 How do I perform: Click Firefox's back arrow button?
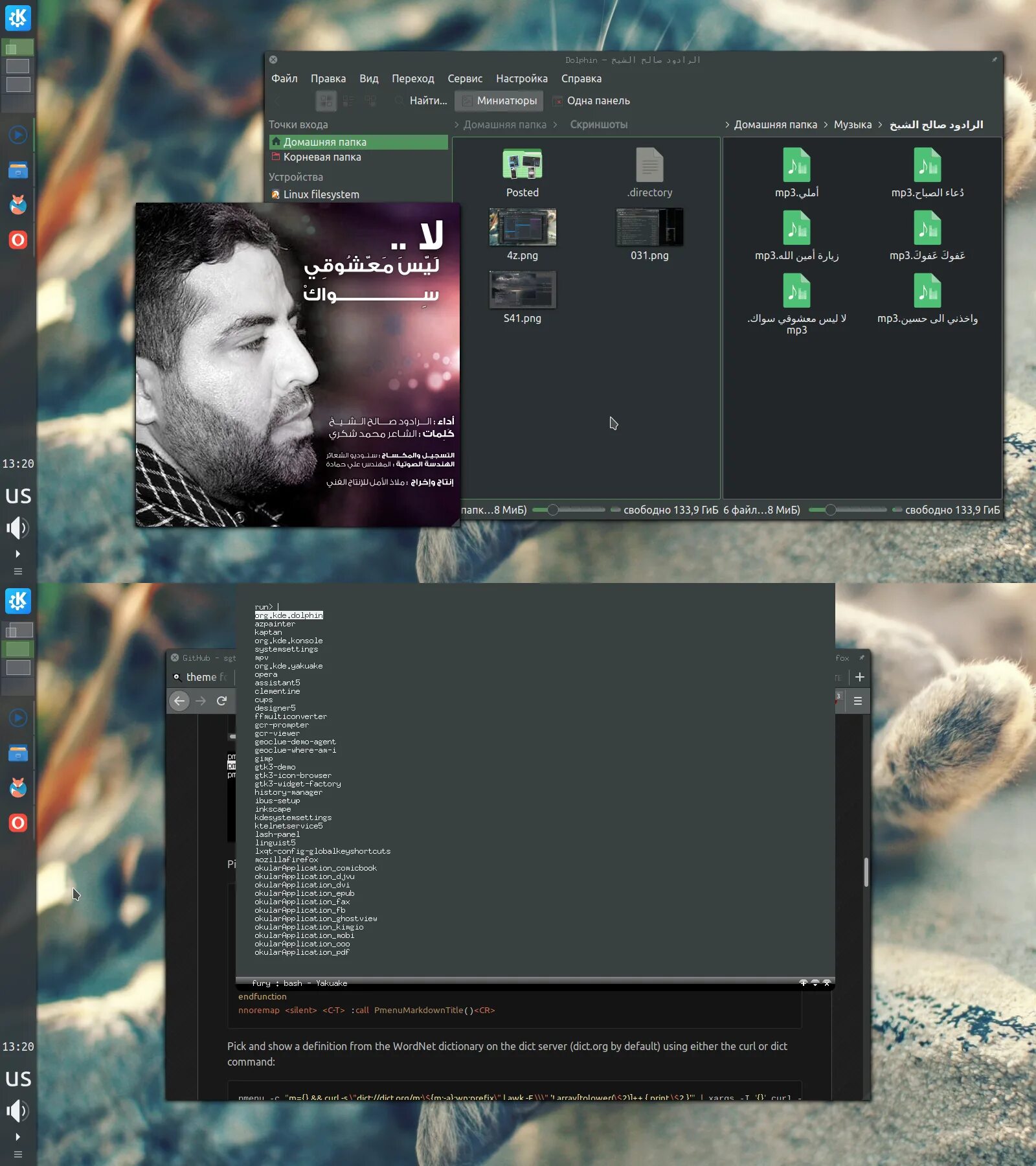pos(179,700)
